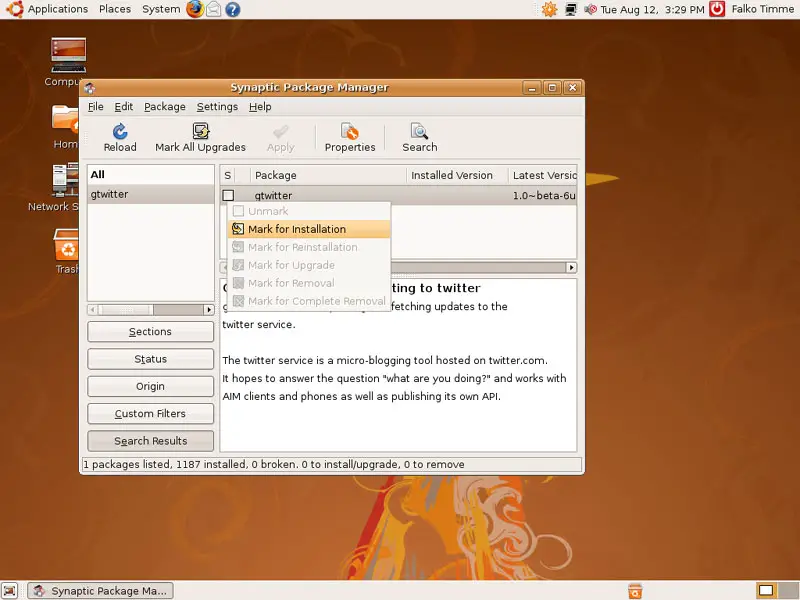Click the Status filter button
800x600 pixels.
[151, 359]
